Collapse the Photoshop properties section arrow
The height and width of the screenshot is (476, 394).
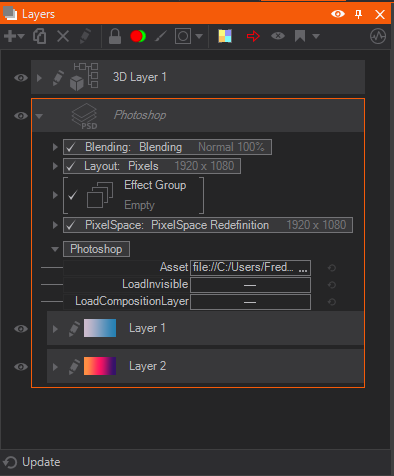(x=55, y=249)
